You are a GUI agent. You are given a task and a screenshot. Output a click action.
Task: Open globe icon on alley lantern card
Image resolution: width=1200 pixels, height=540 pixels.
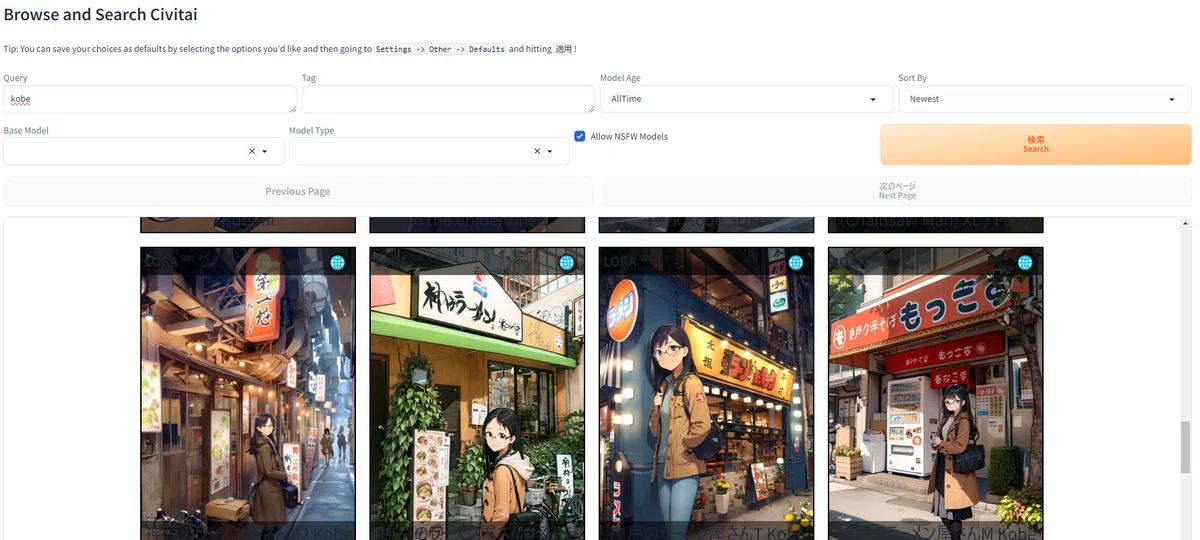coord(338,263)
